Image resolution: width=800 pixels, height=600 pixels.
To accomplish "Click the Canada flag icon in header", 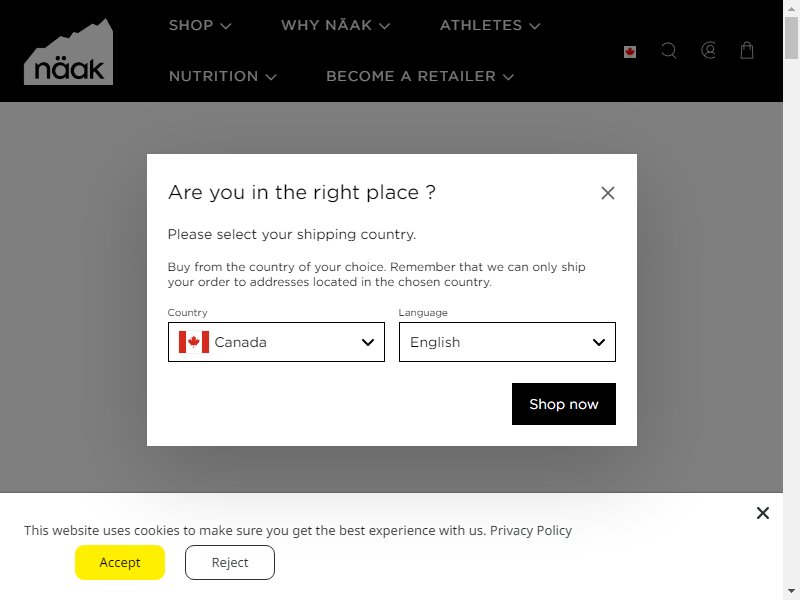I will pyautogui.click(x=630, y=52).
